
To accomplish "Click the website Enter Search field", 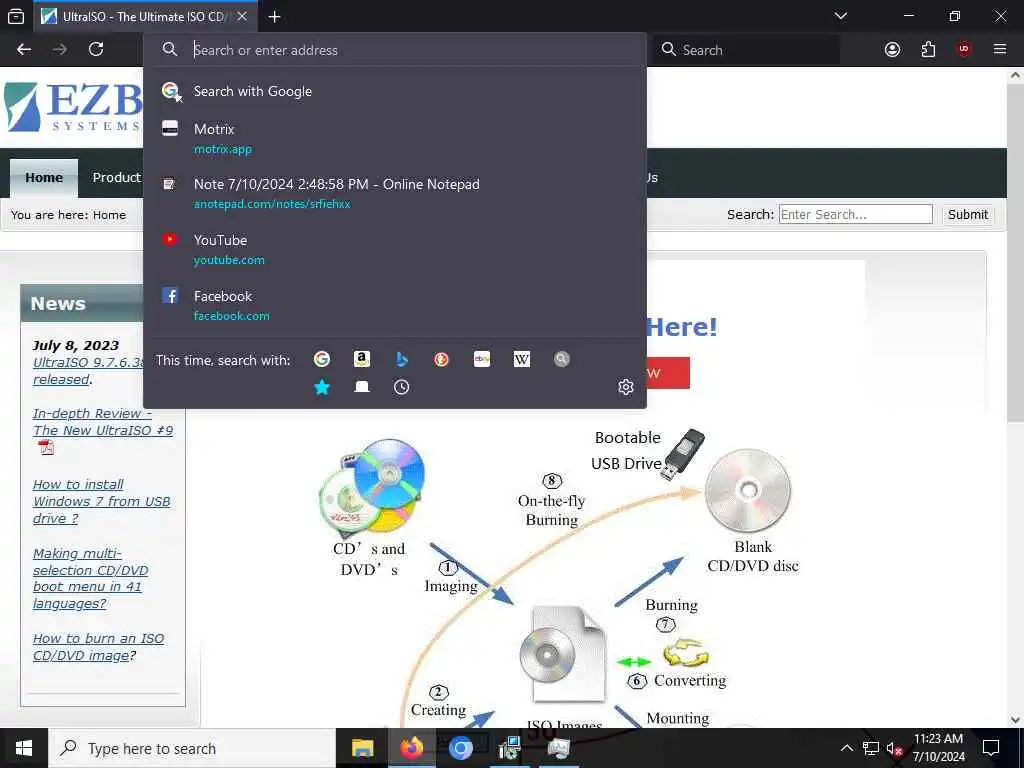I will pyautogui.click(x=856, y=214).
